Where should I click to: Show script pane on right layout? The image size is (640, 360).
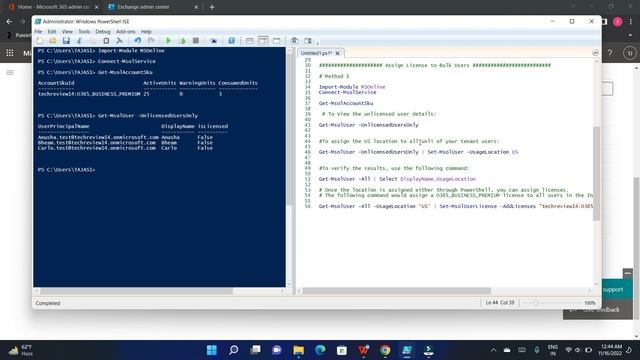[x=263, y=41]
